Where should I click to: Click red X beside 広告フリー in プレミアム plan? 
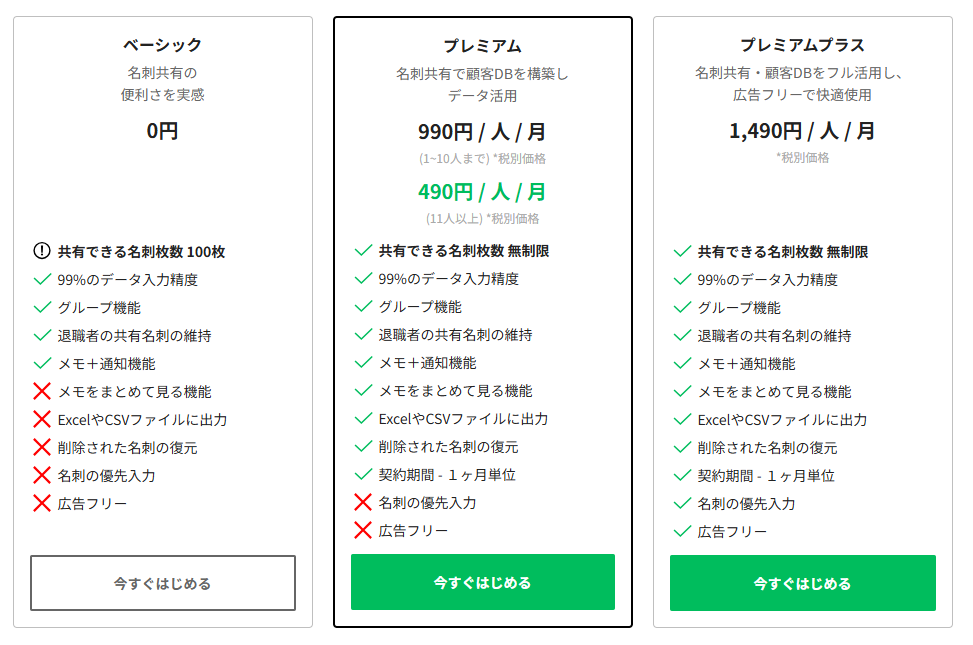363,530
